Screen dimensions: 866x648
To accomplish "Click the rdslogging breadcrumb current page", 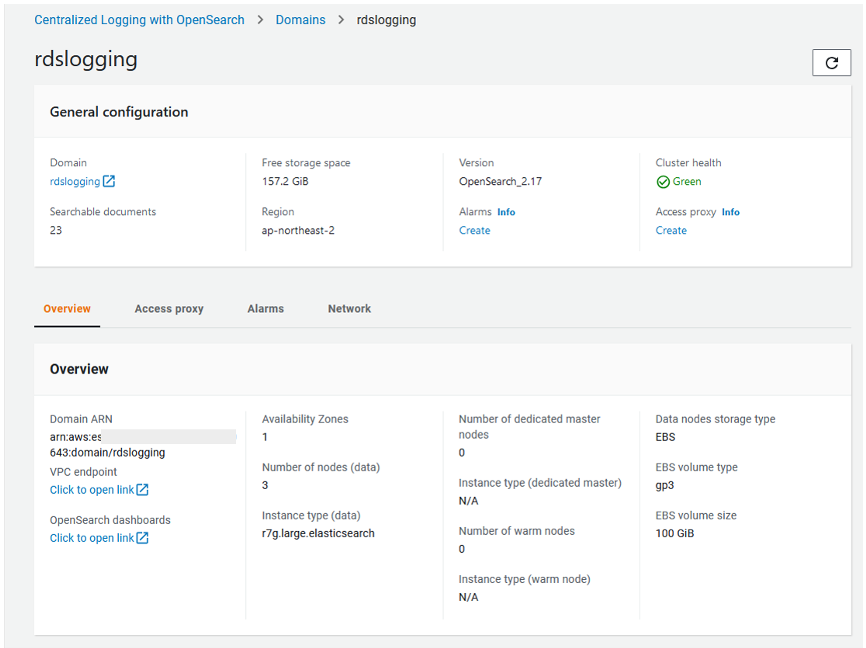I will [386, 20].
